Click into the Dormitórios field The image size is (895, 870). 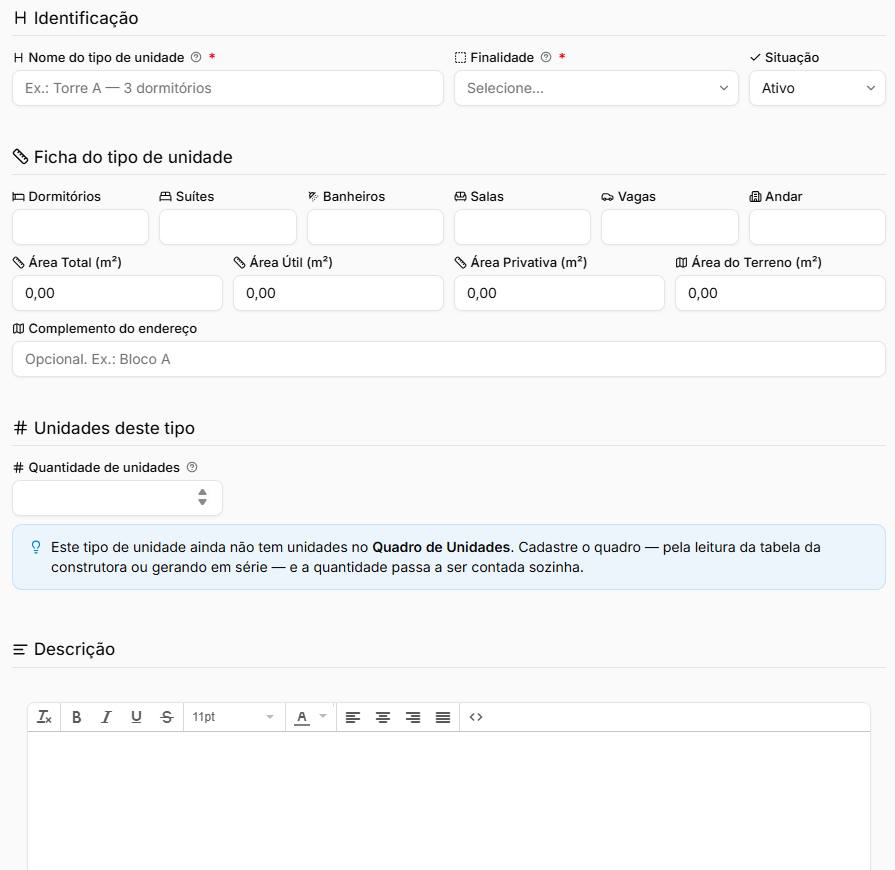coord(80,227)
